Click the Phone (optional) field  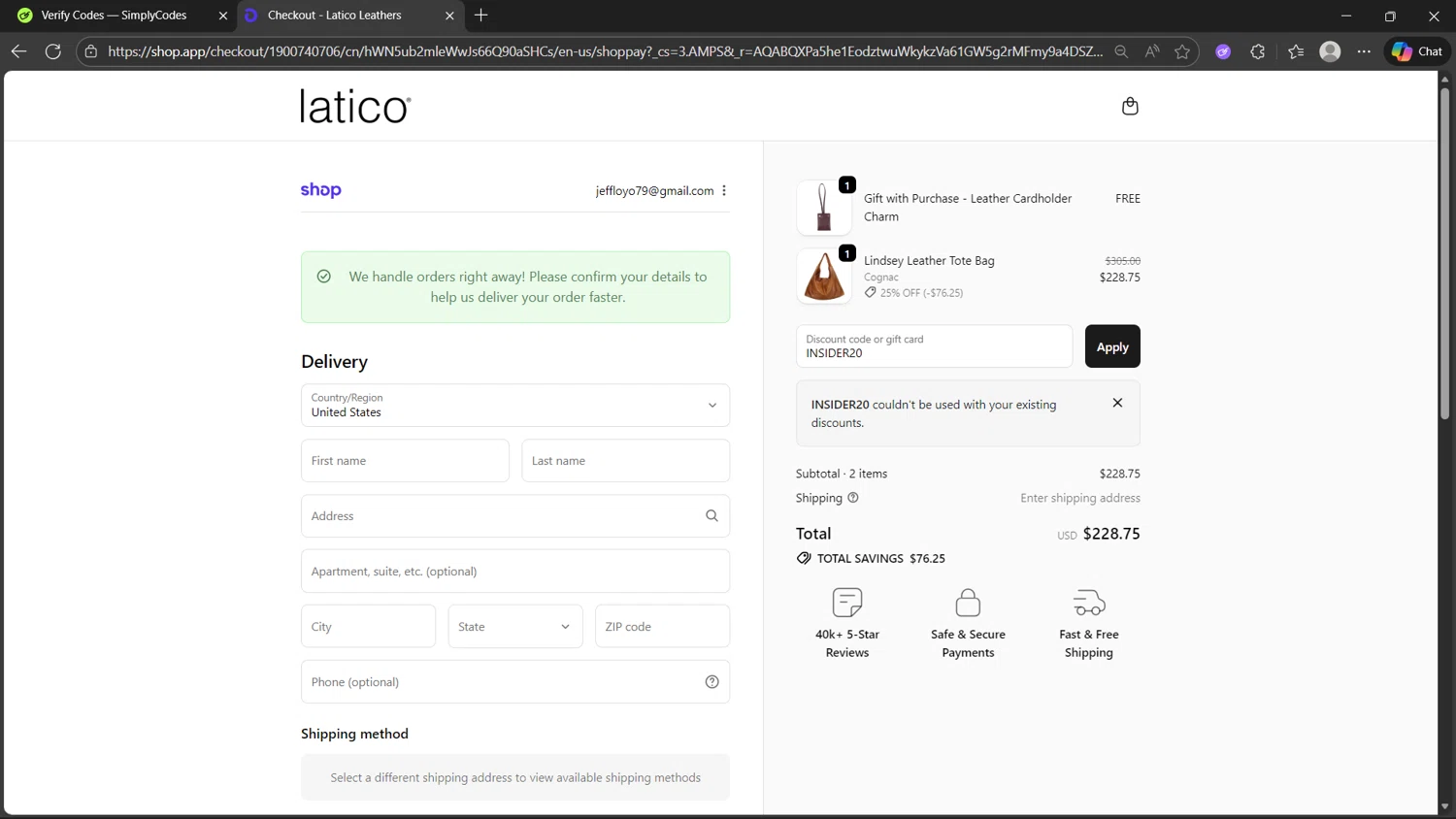(x=515, y=682)
